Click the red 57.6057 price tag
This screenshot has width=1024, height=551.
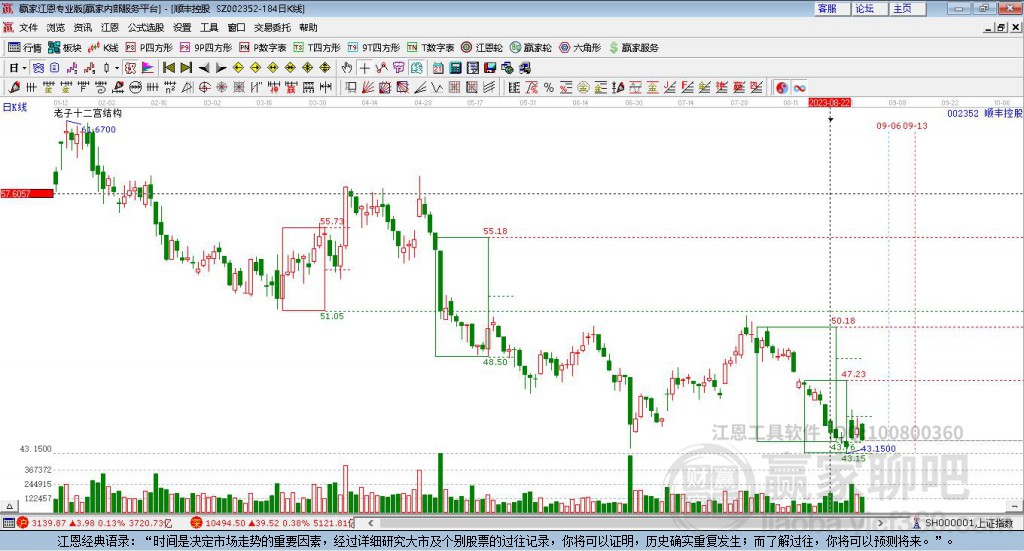coord(27,193)
